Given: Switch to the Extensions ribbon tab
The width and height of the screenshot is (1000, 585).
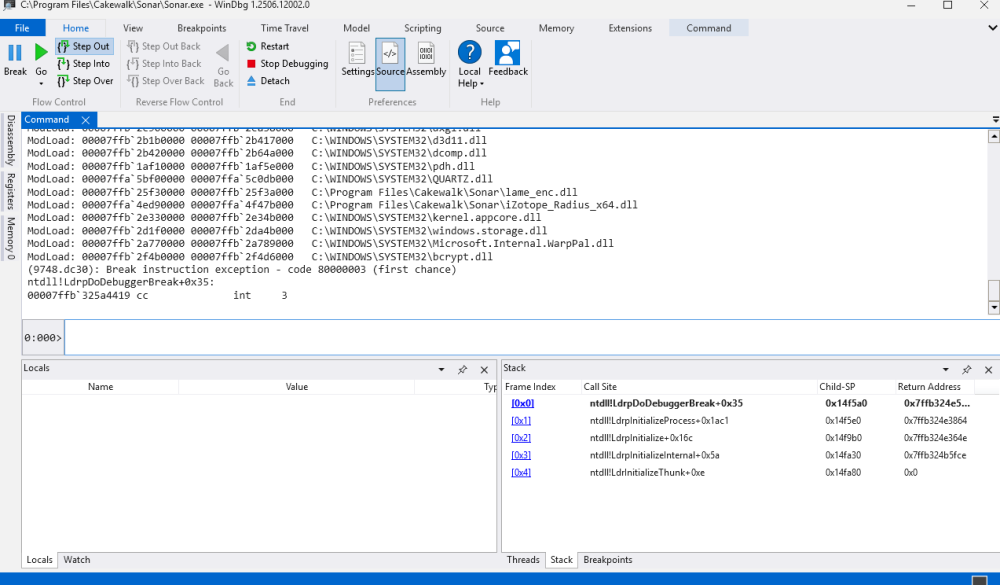Looking at the screenshot, I should click(630, 28).
